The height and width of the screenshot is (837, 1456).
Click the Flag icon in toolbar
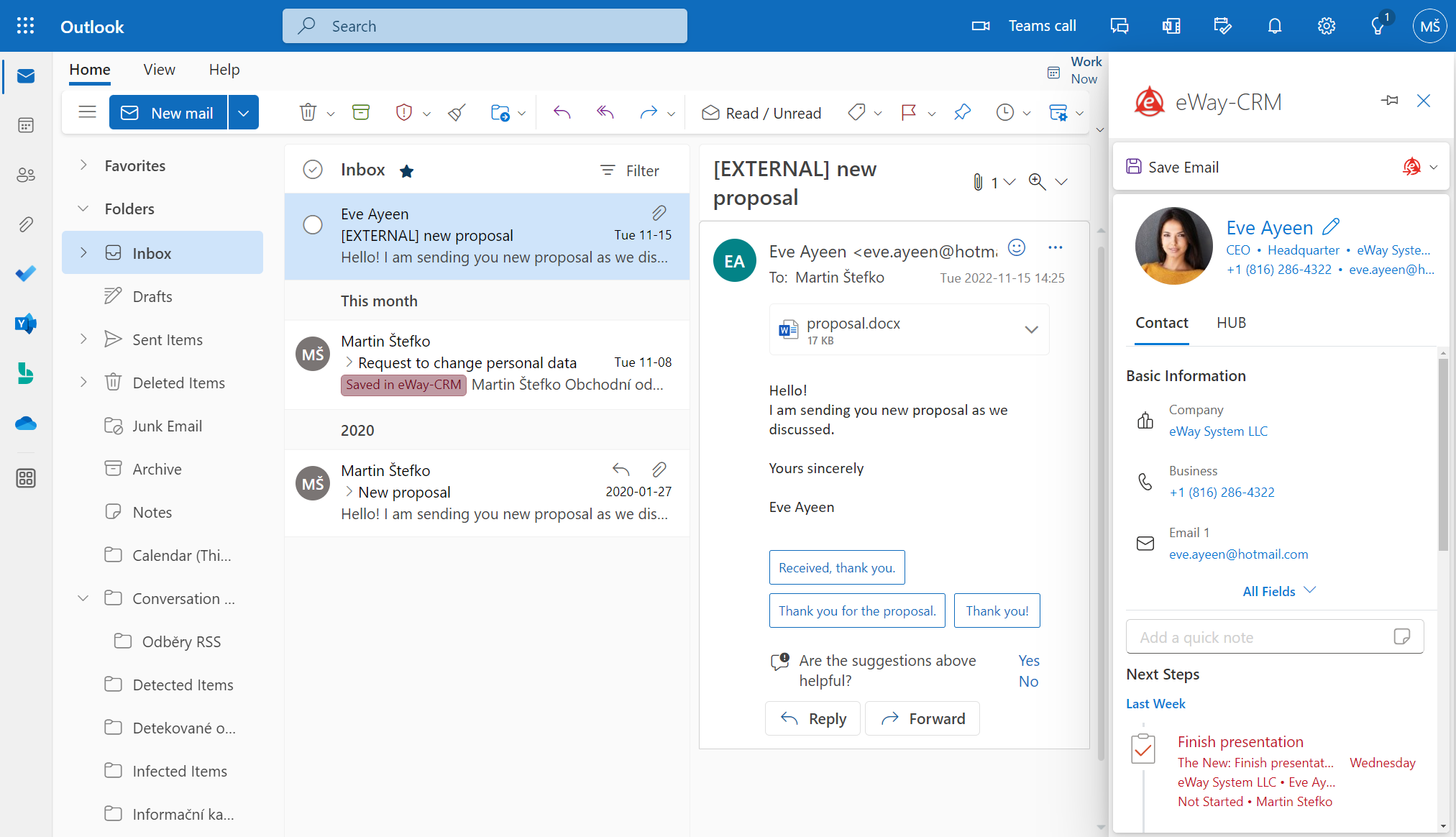click(909, 113)
